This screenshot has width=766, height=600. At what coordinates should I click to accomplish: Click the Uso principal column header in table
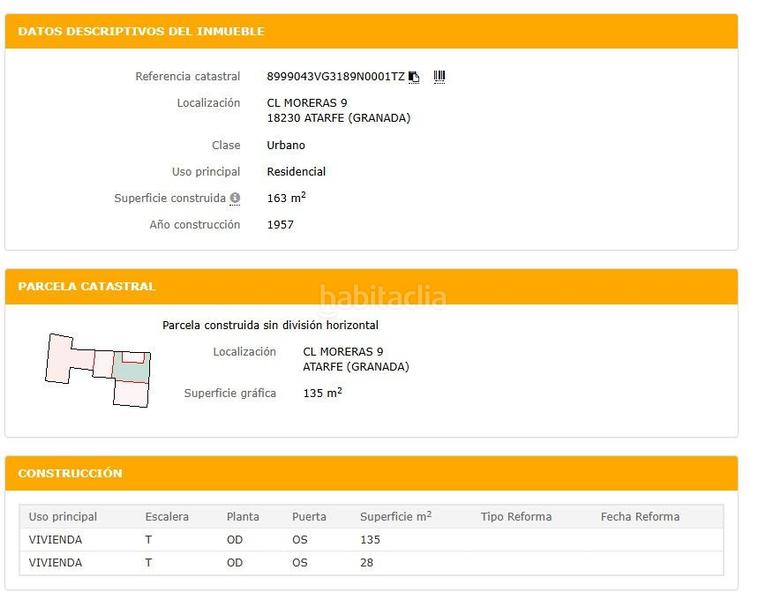click(x=63, y=517)
